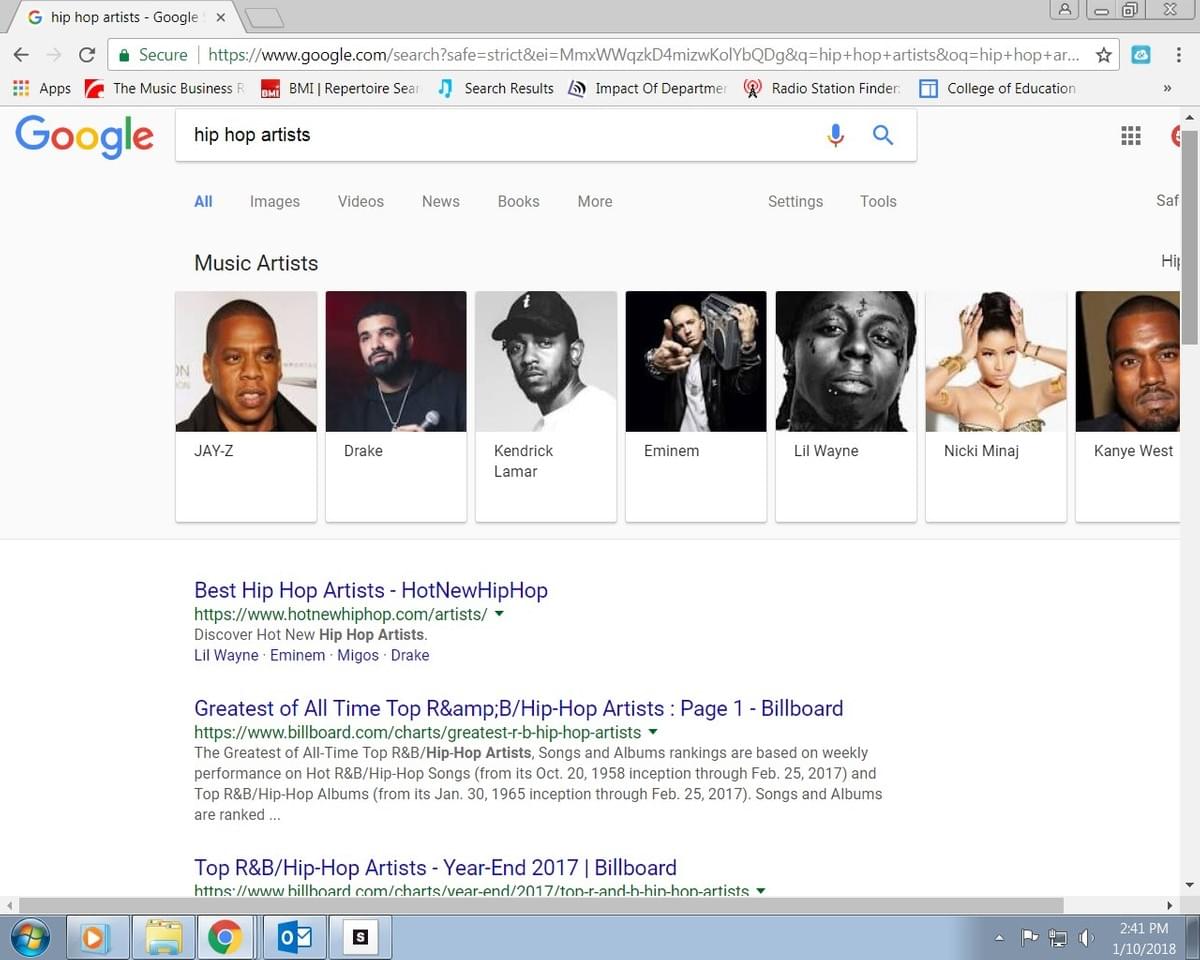Screen dimensions: 1200x960
Task: Expand hotnewhiphop.com URL dropdown arrow
Action: (x=499, y=614)
